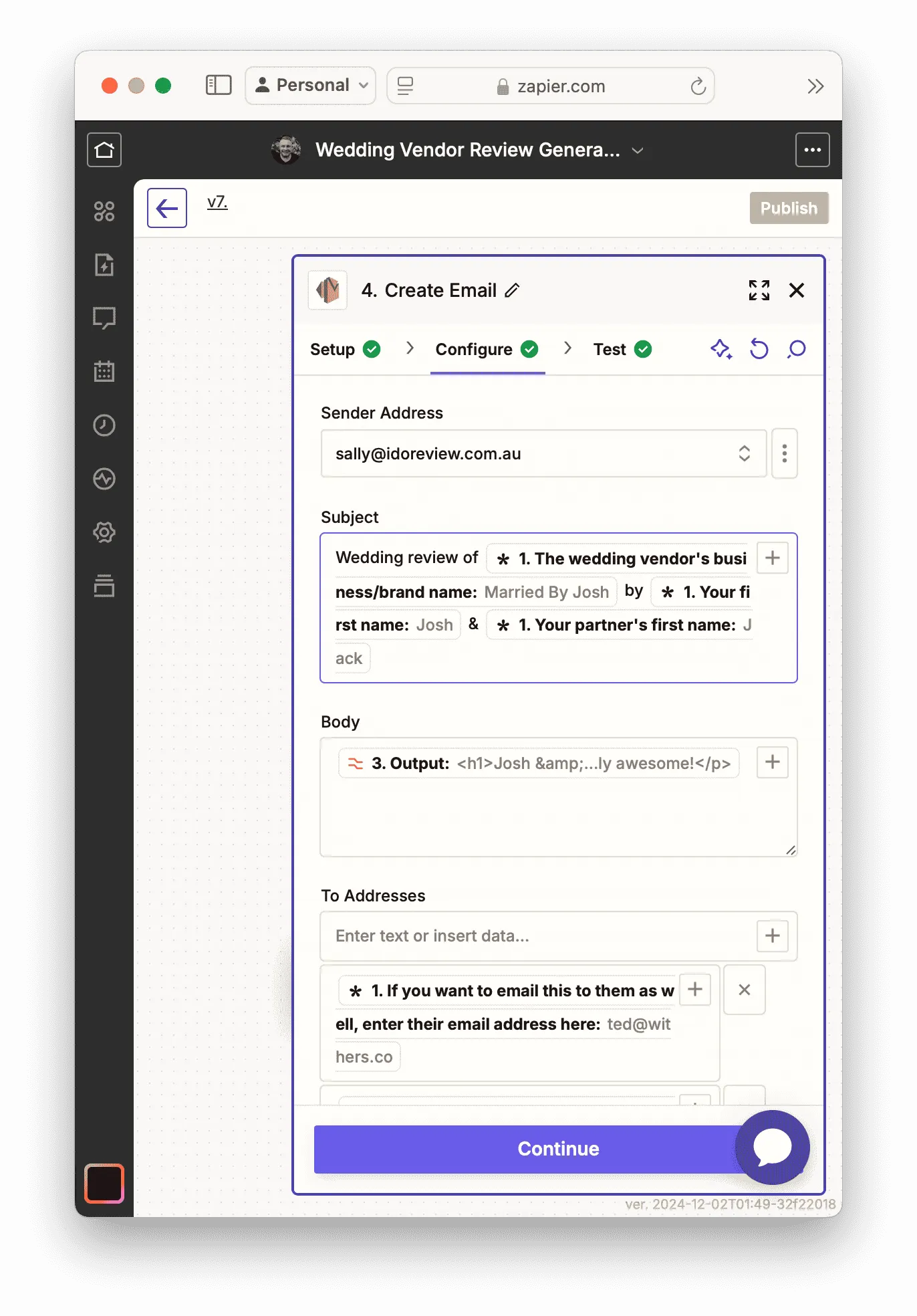Click the reader view icon in address bar
Viewport: 917px width, 1316px height.
406,86
